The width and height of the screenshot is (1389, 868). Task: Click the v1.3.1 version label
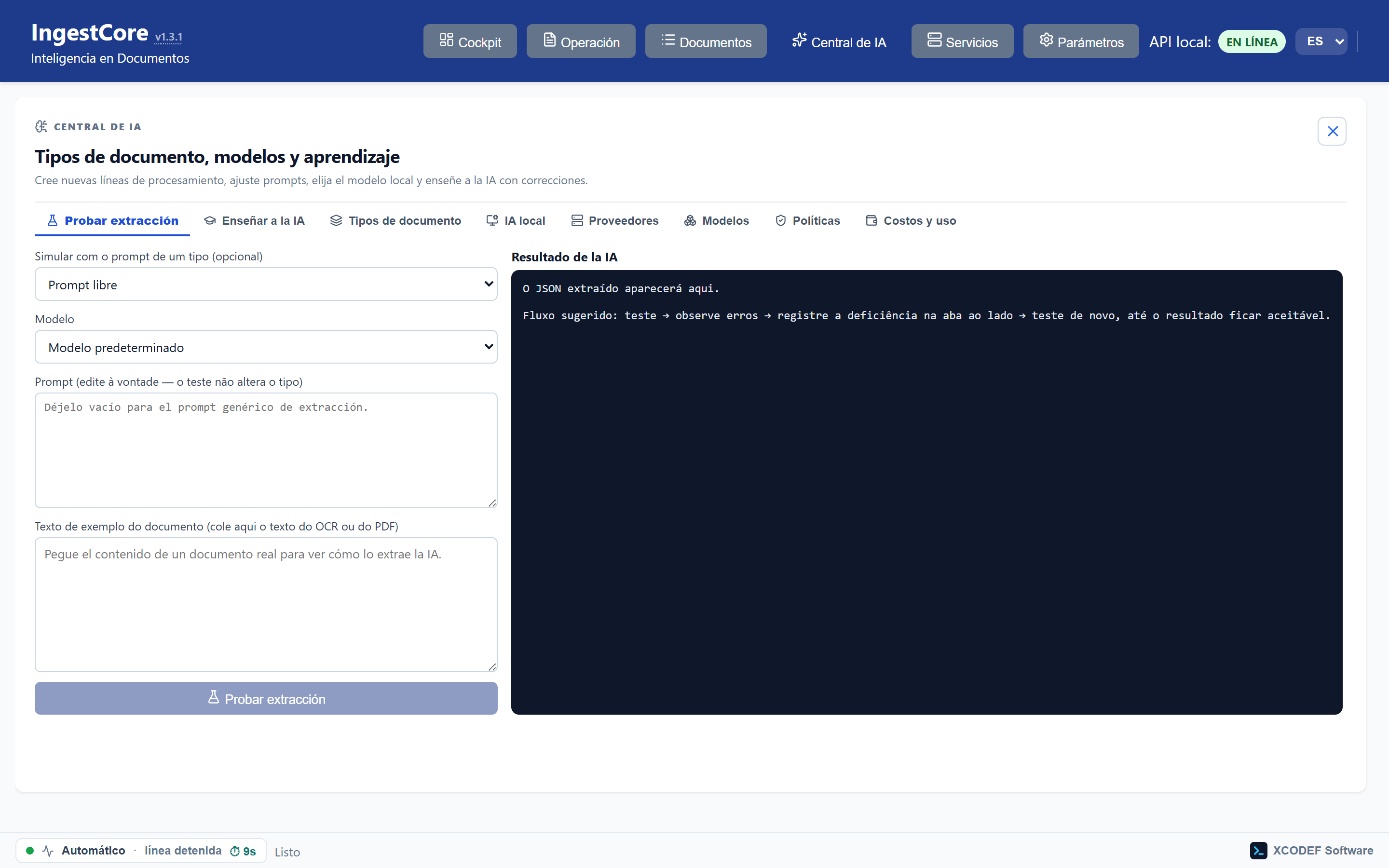pyautogui.click(x=169, y=37)
